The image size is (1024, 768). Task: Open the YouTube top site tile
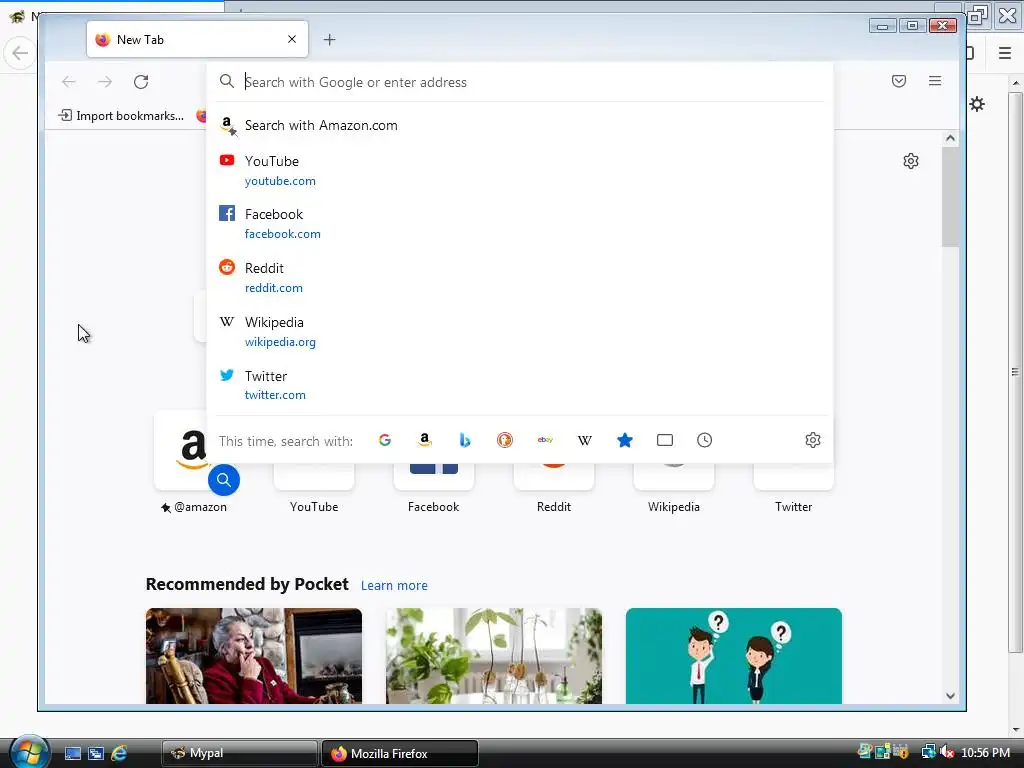tap(314, 487)
